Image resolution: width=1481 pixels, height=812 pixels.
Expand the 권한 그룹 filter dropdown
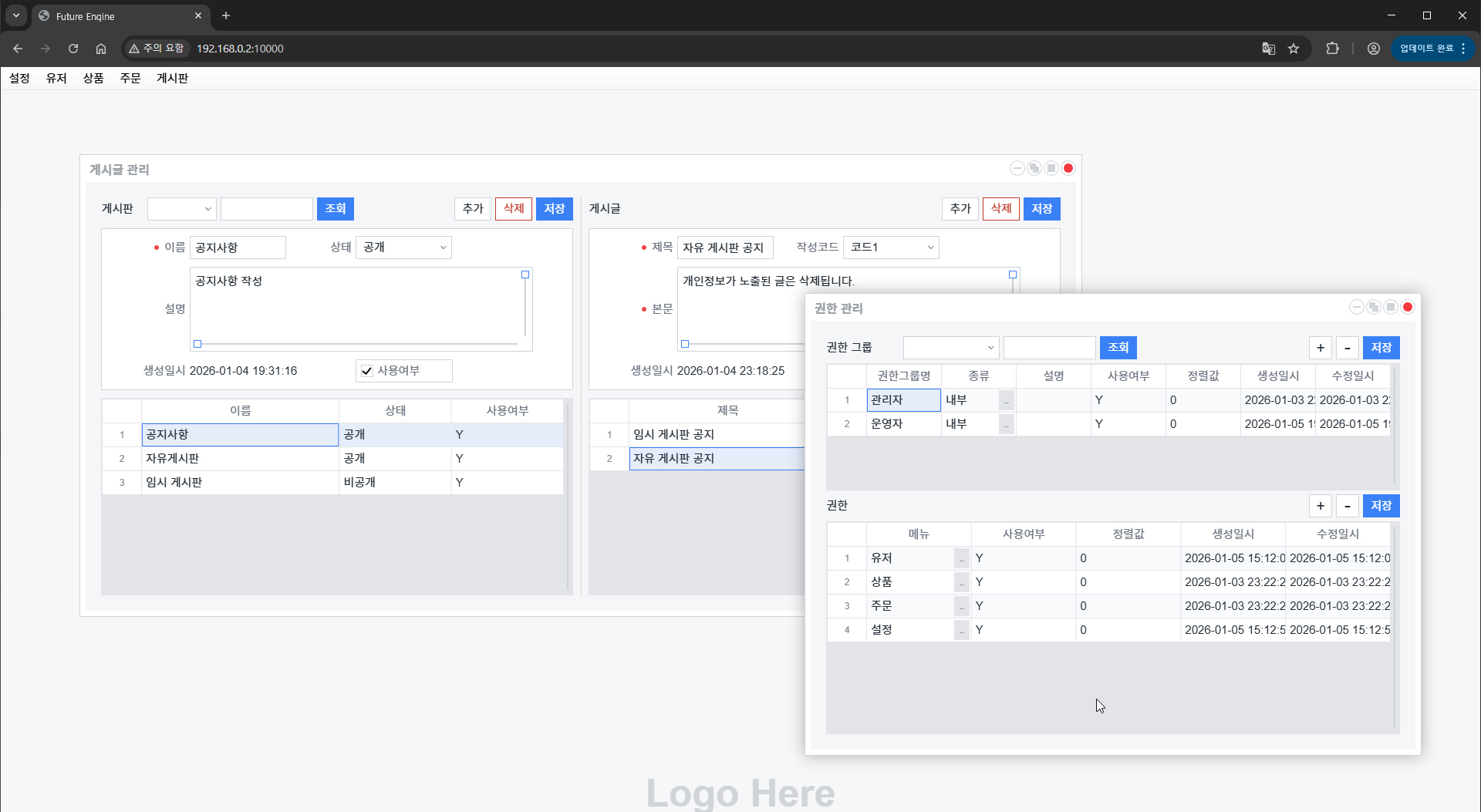950,348
